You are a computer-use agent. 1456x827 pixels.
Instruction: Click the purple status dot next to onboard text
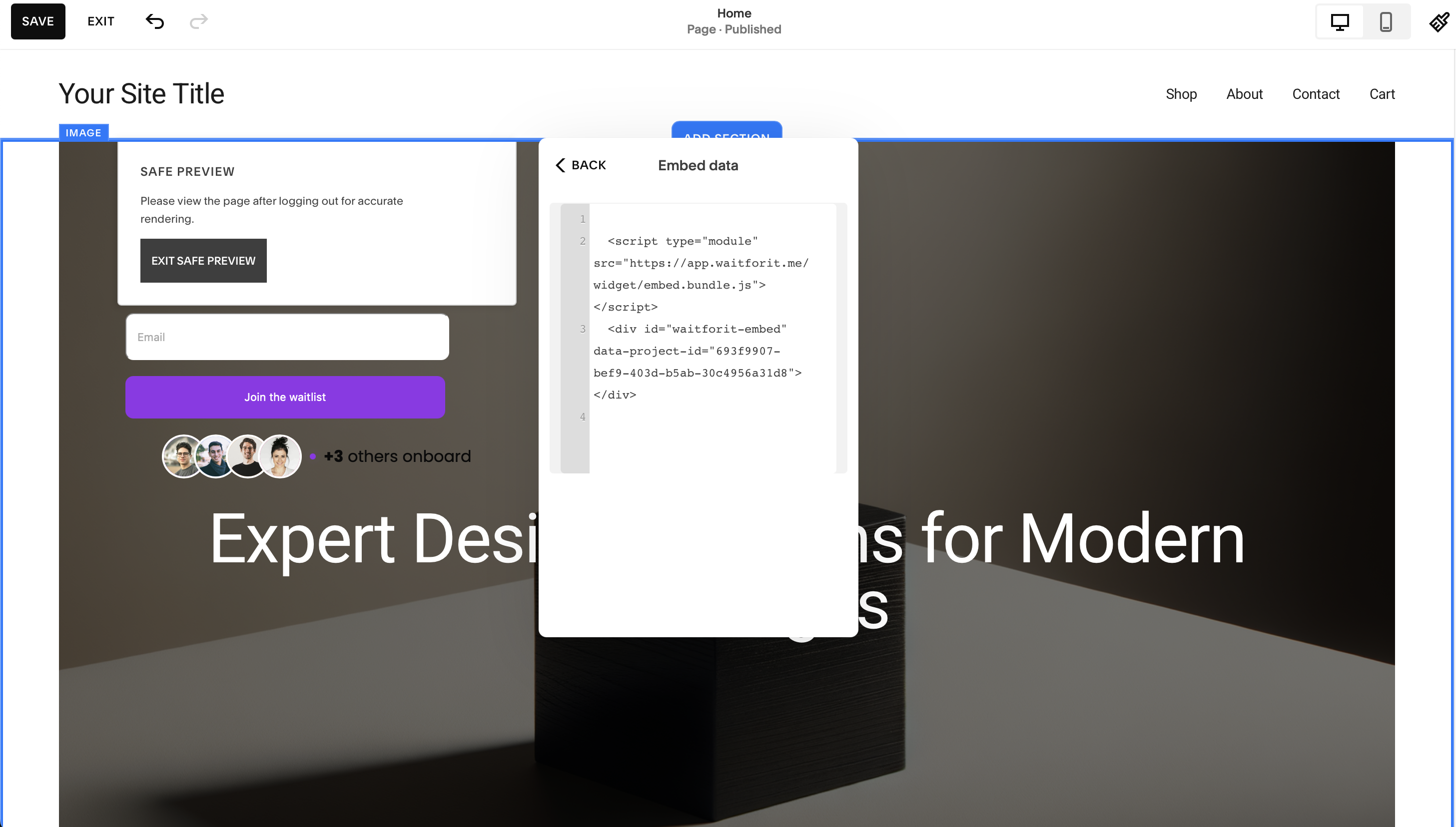click(x=313, y=456)
